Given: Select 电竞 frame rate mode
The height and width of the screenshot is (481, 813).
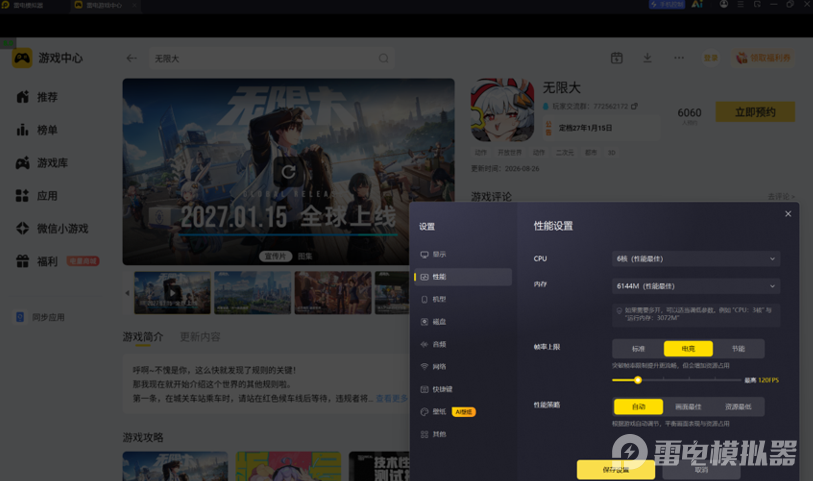Looking at the screenshot, I should tap(688, 349).
